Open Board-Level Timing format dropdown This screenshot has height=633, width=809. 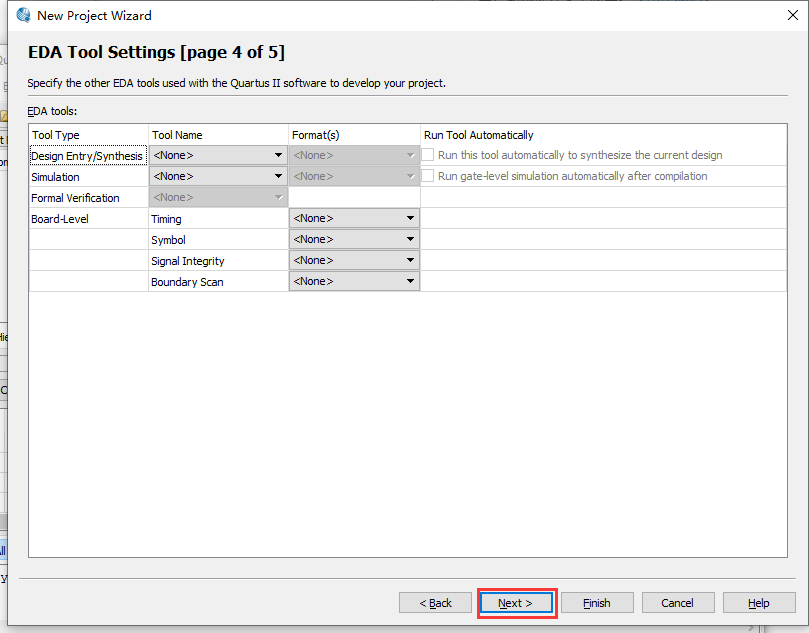354,218
